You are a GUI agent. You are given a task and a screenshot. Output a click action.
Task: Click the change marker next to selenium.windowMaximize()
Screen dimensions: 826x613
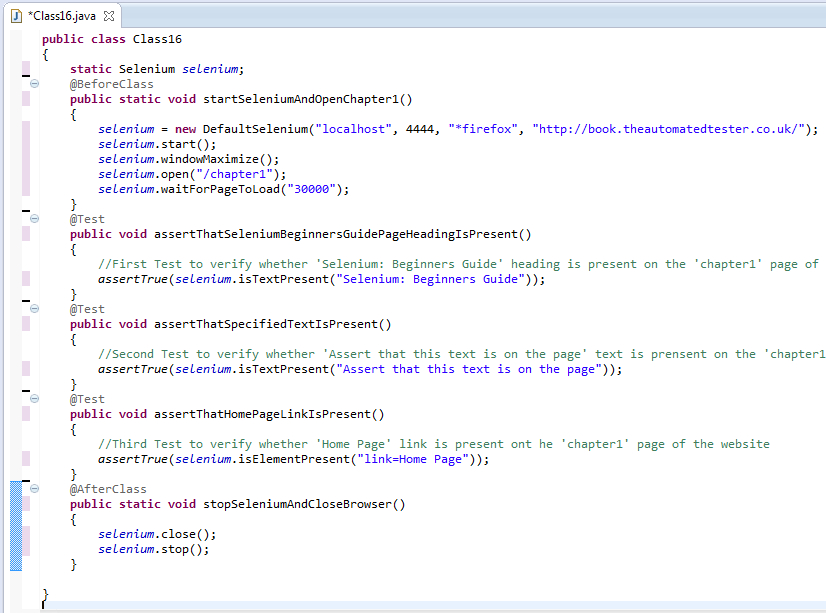pos(25,158)
